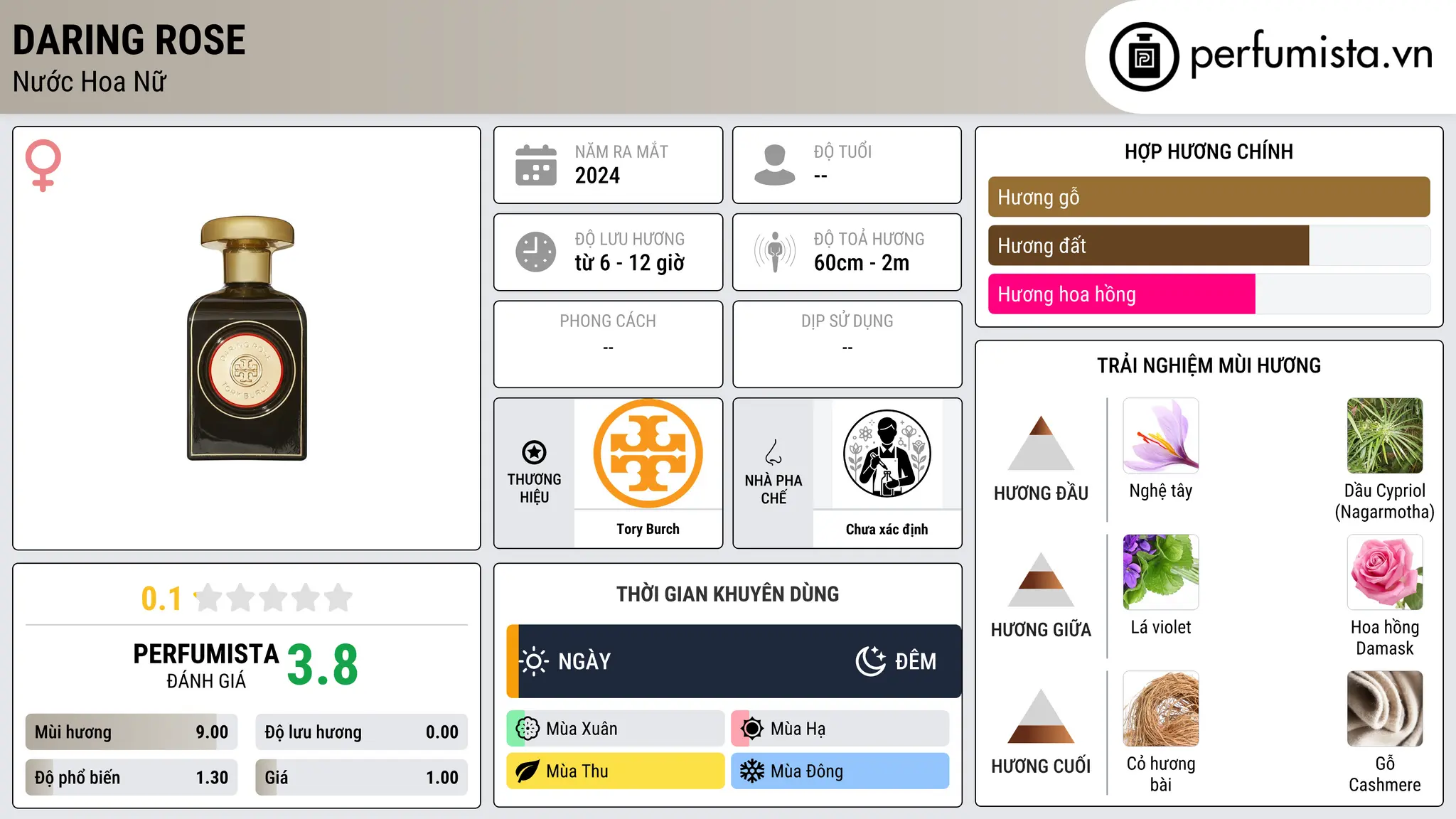Select the yellow Mùa Thu season bar
The image size is (1456, 819).
616,771
